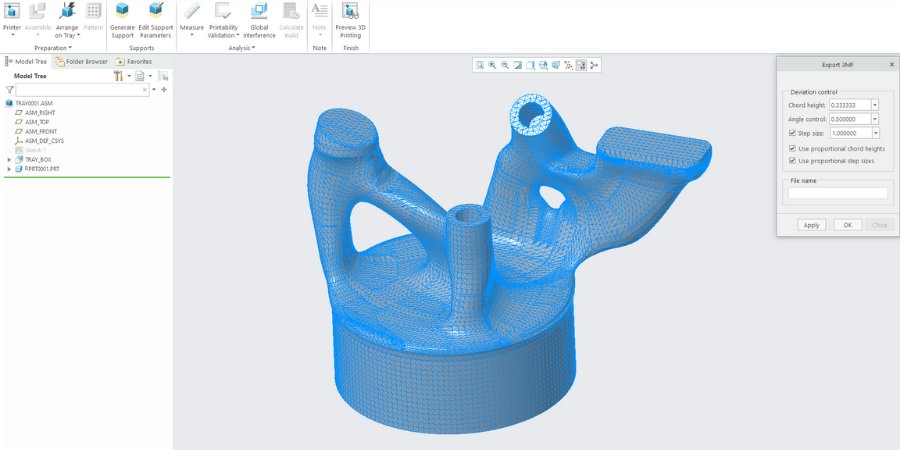900x450 pixels.
Task: Open the Favorites tab
Action: click(134, 61)
